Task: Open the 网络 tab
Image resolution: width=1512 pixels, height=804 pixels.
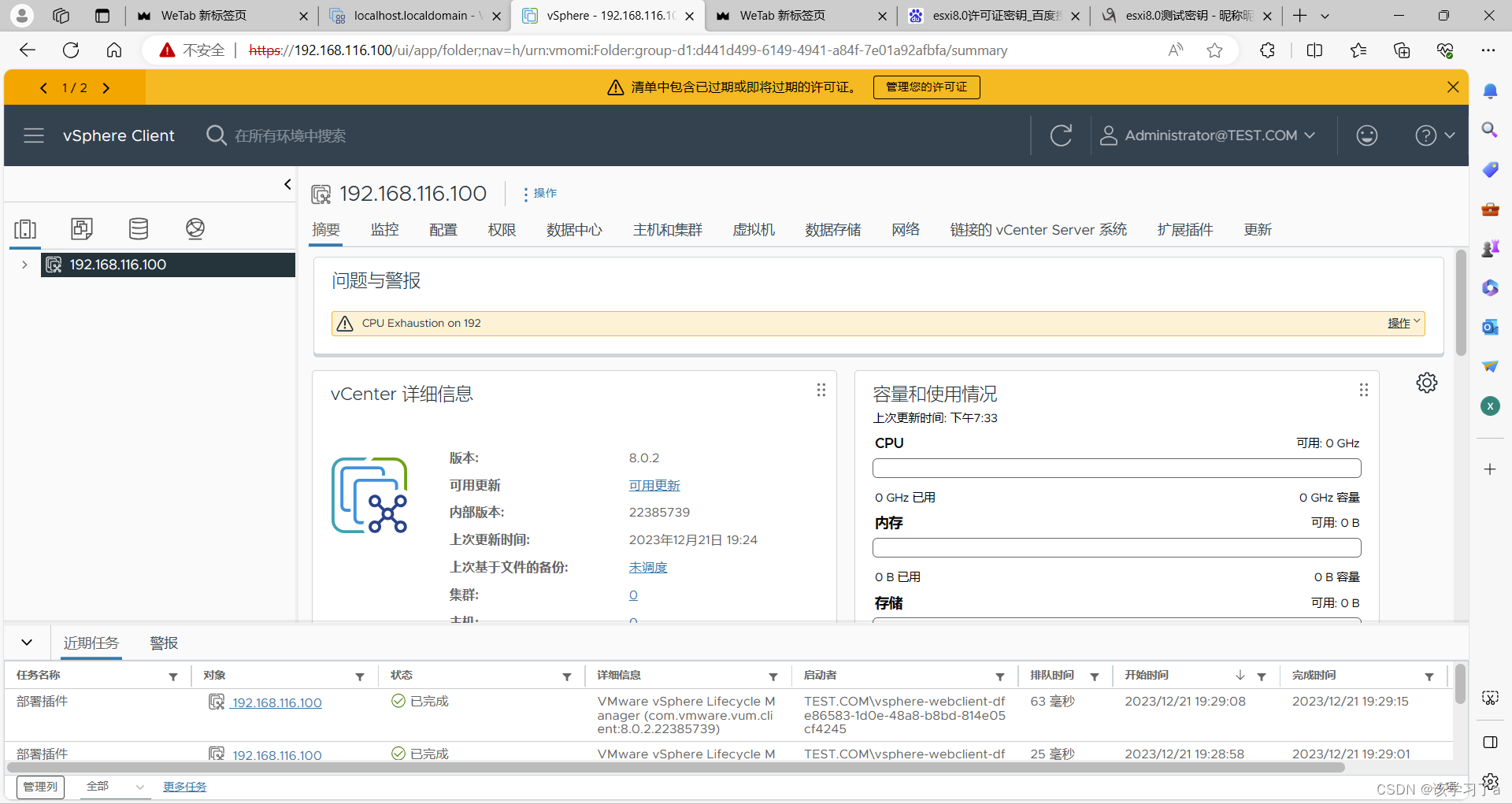Action: tap(906, 230)
